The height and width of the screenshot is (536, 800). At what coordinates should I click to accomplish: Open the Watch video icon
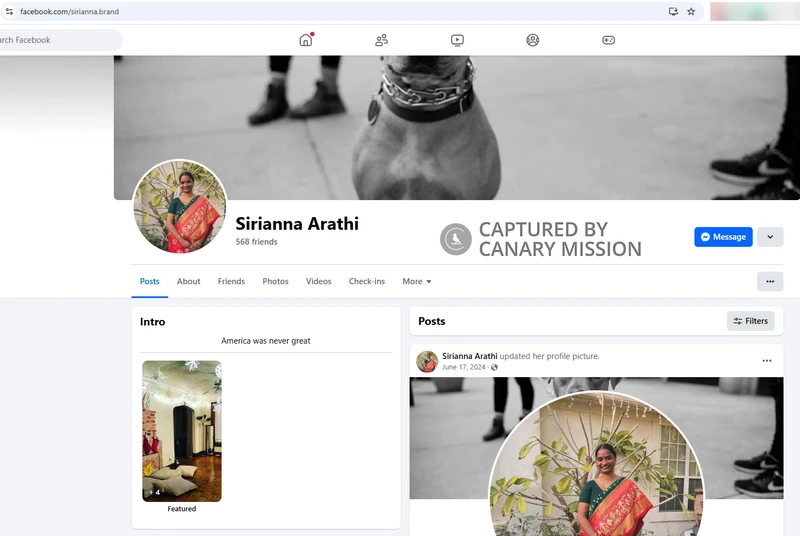[x=457, y=40]
